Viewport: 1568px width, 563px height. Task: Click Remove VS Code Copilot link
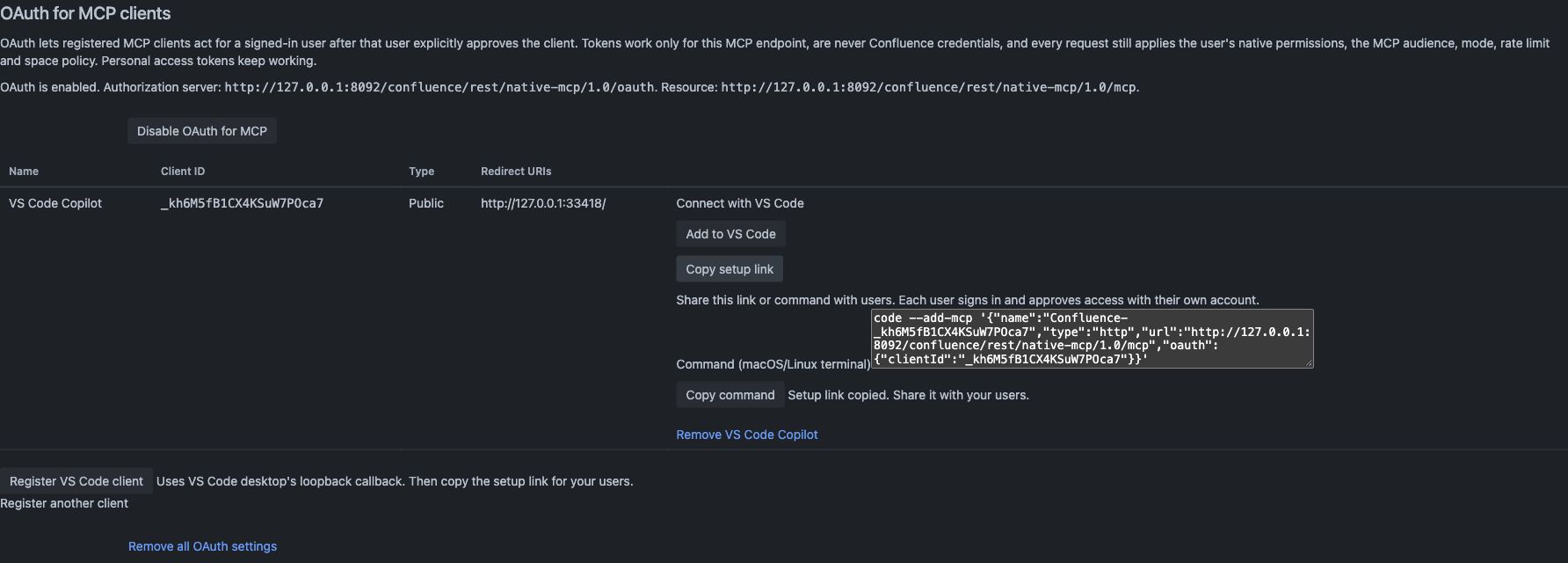746,435
